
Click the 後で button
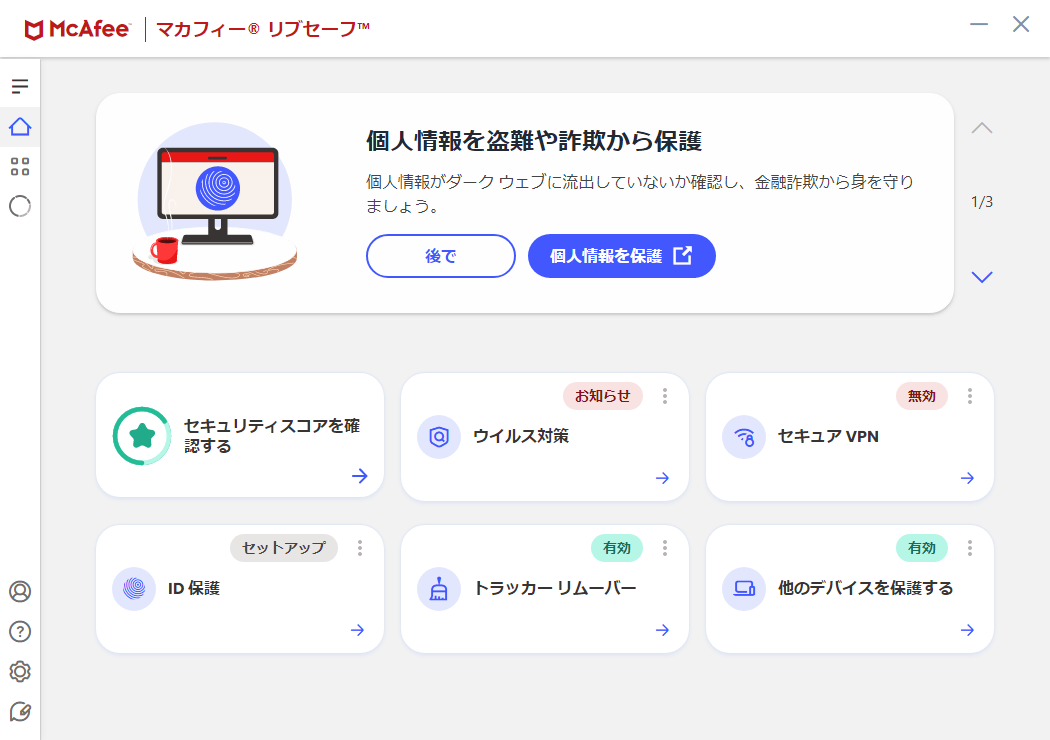441,256
